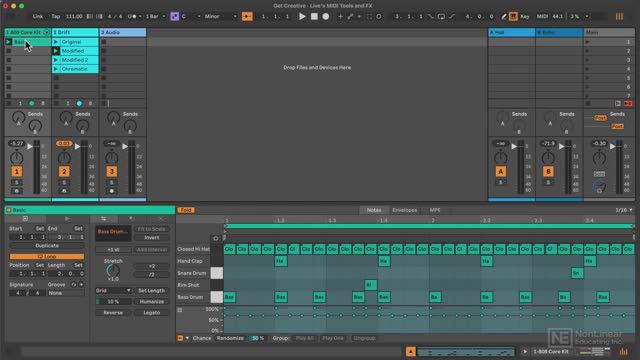The height and width of the screenshot is (360, 640).
Task: Click the metronome icon
Action: point(132,16)
